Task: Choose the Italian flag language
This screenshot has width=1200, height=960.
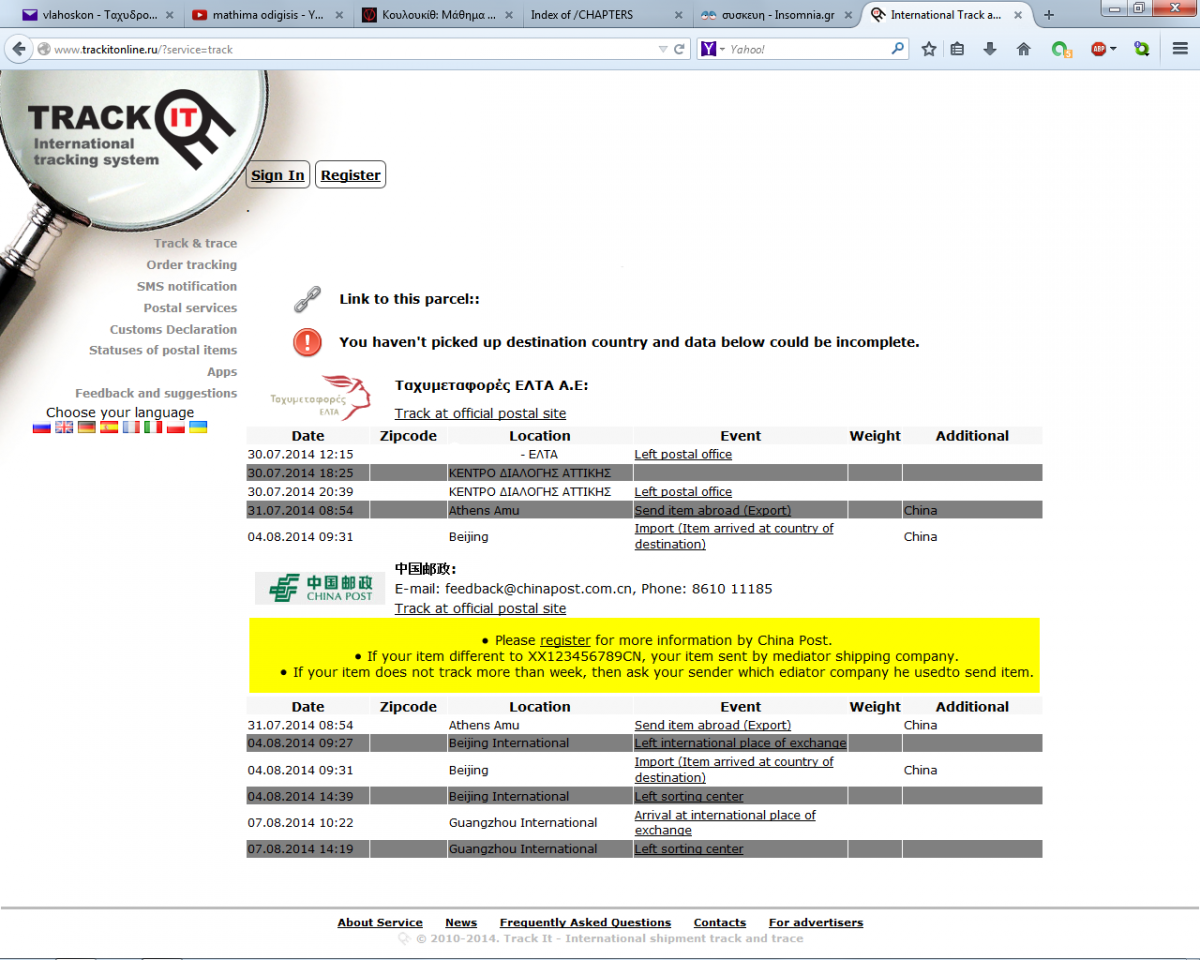Action: click(x=153, y=427)
